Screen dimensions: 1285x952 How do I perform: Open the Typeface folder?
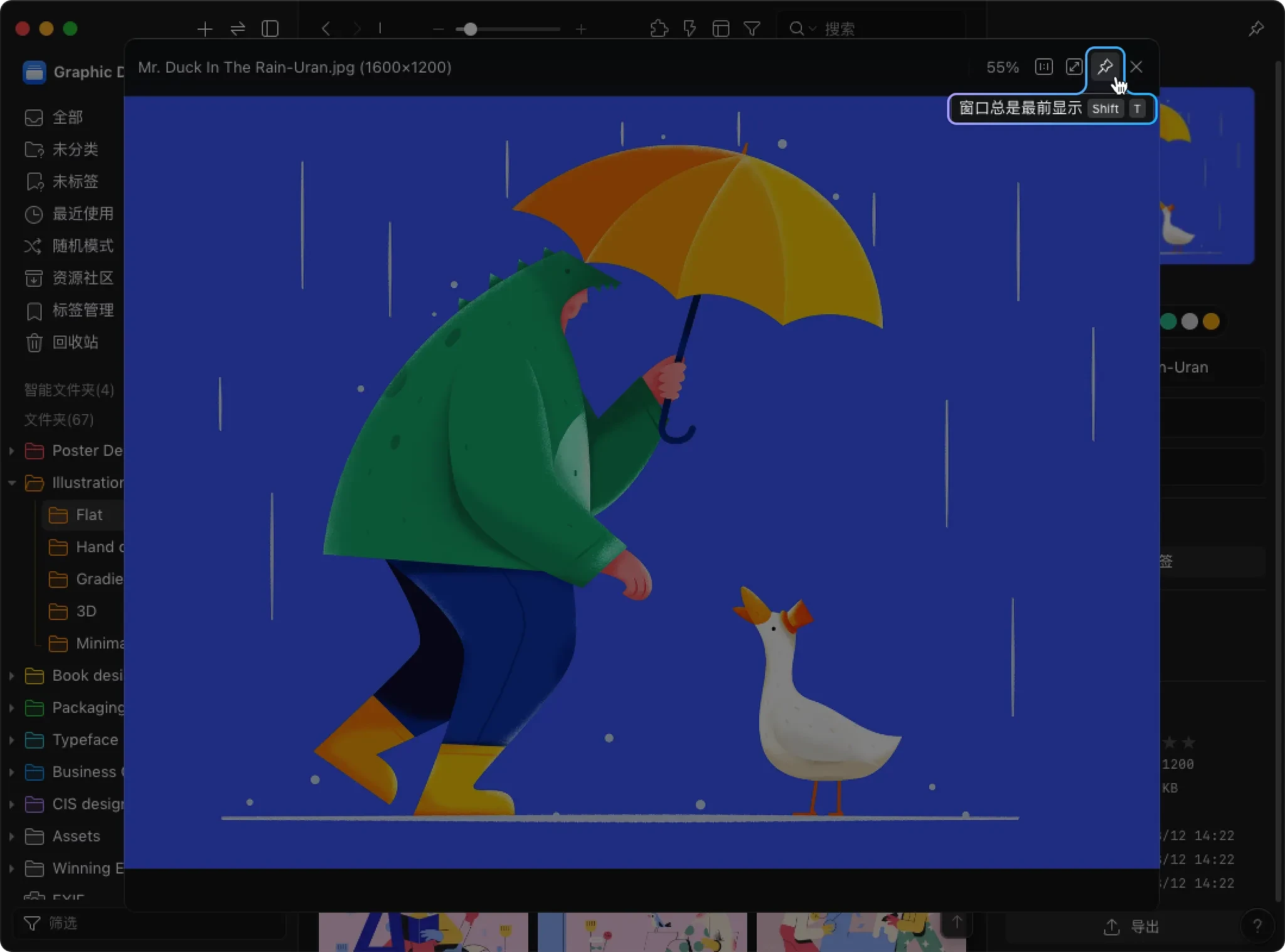[72, 740]
